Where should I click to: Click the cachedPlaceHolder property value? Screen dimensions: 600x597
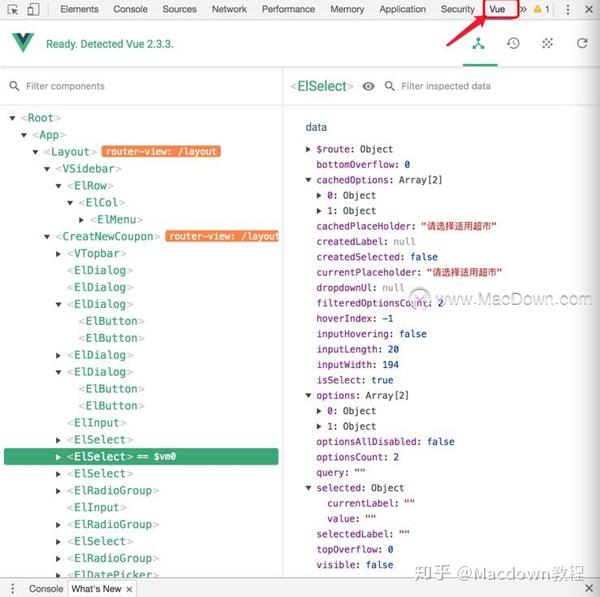(459, 226)
